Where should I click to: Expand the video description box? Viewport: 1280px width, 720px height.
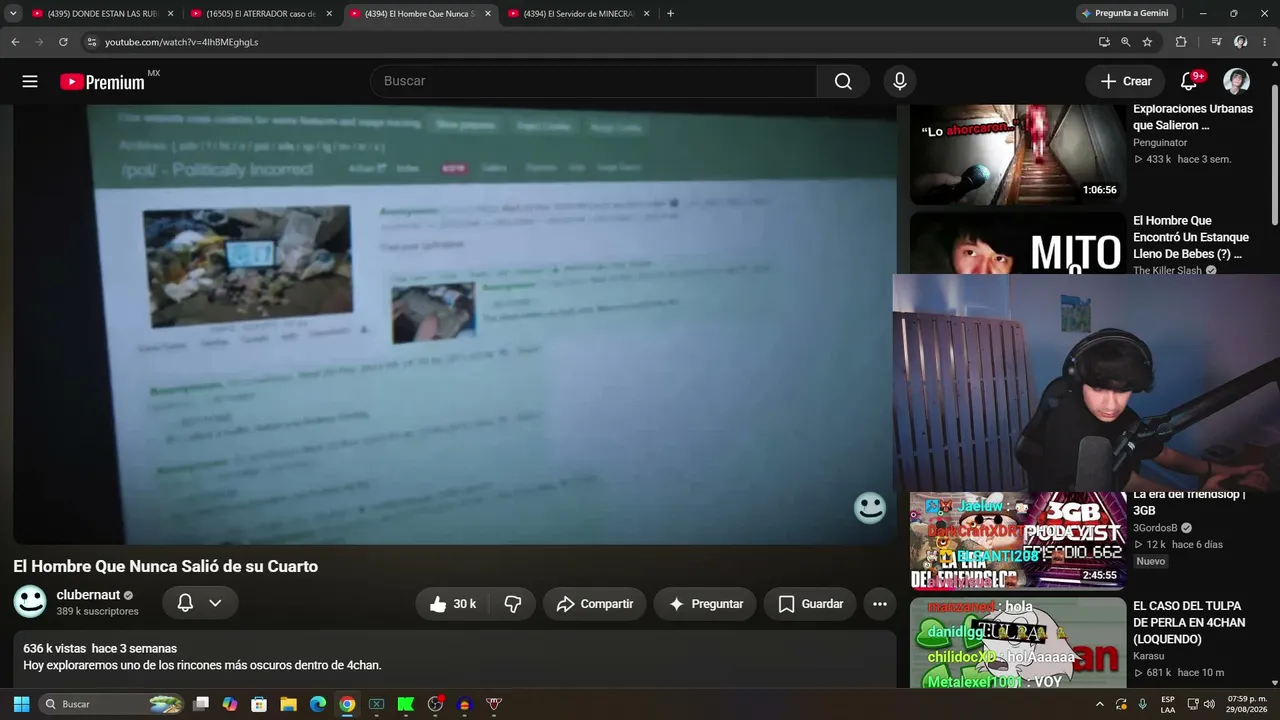coord(454,658)
